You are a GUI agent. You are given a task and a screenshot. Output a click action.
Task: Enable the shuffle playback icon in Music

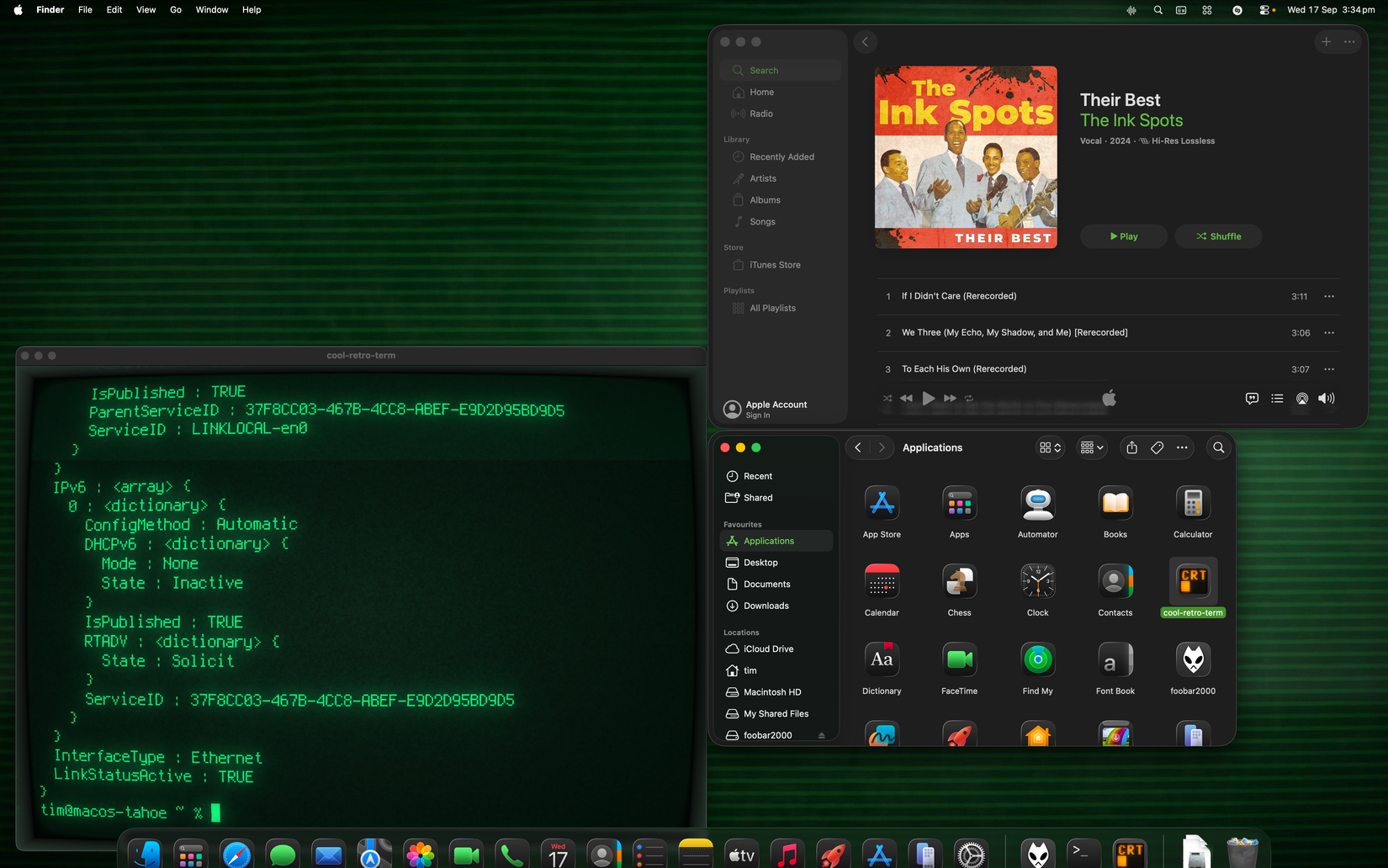[887, 399]
